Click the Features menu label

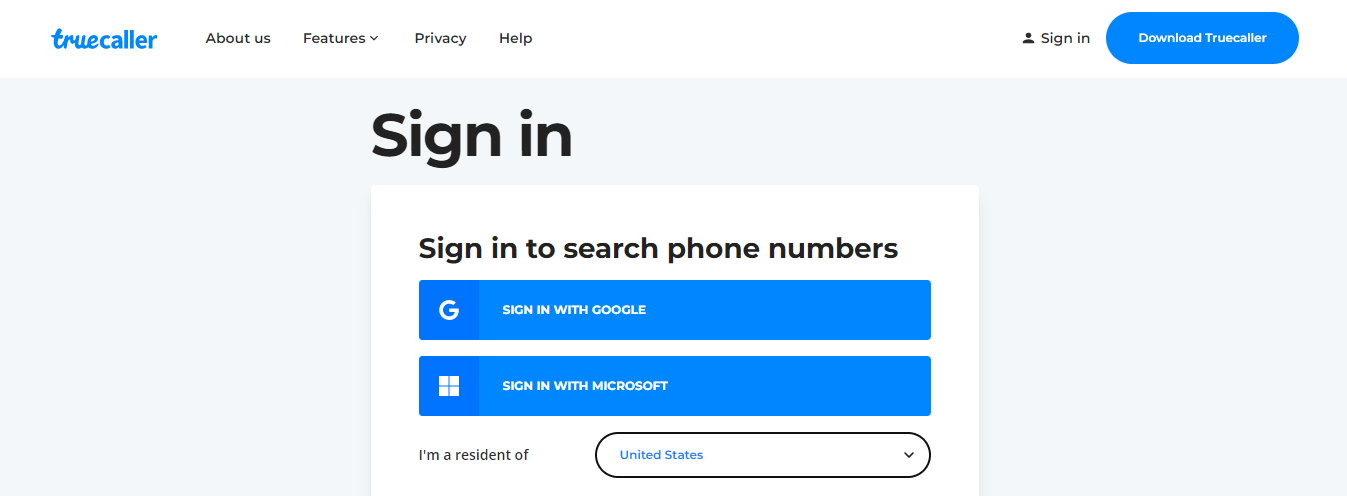point(334,38)
